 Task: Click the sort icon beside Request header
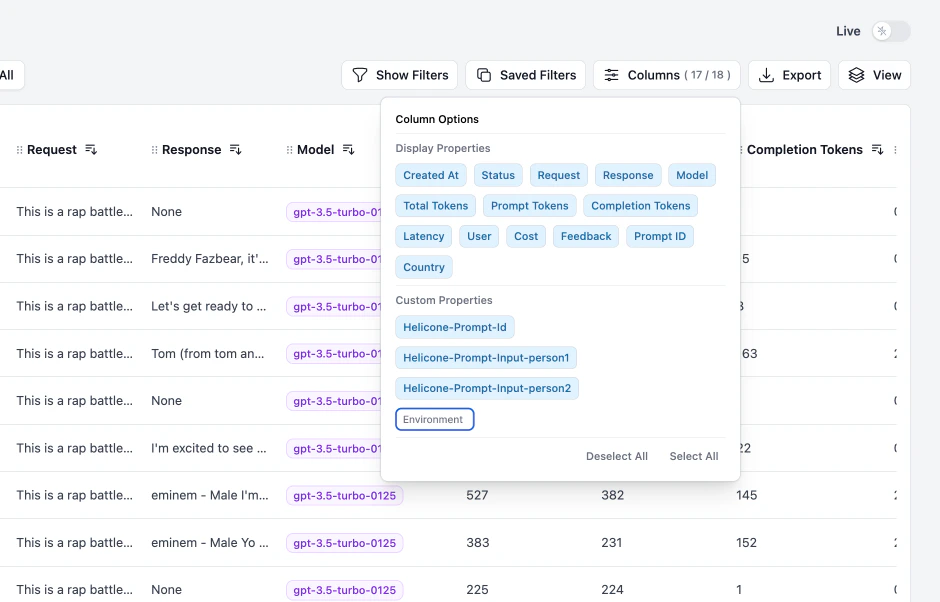pos(90,149)
